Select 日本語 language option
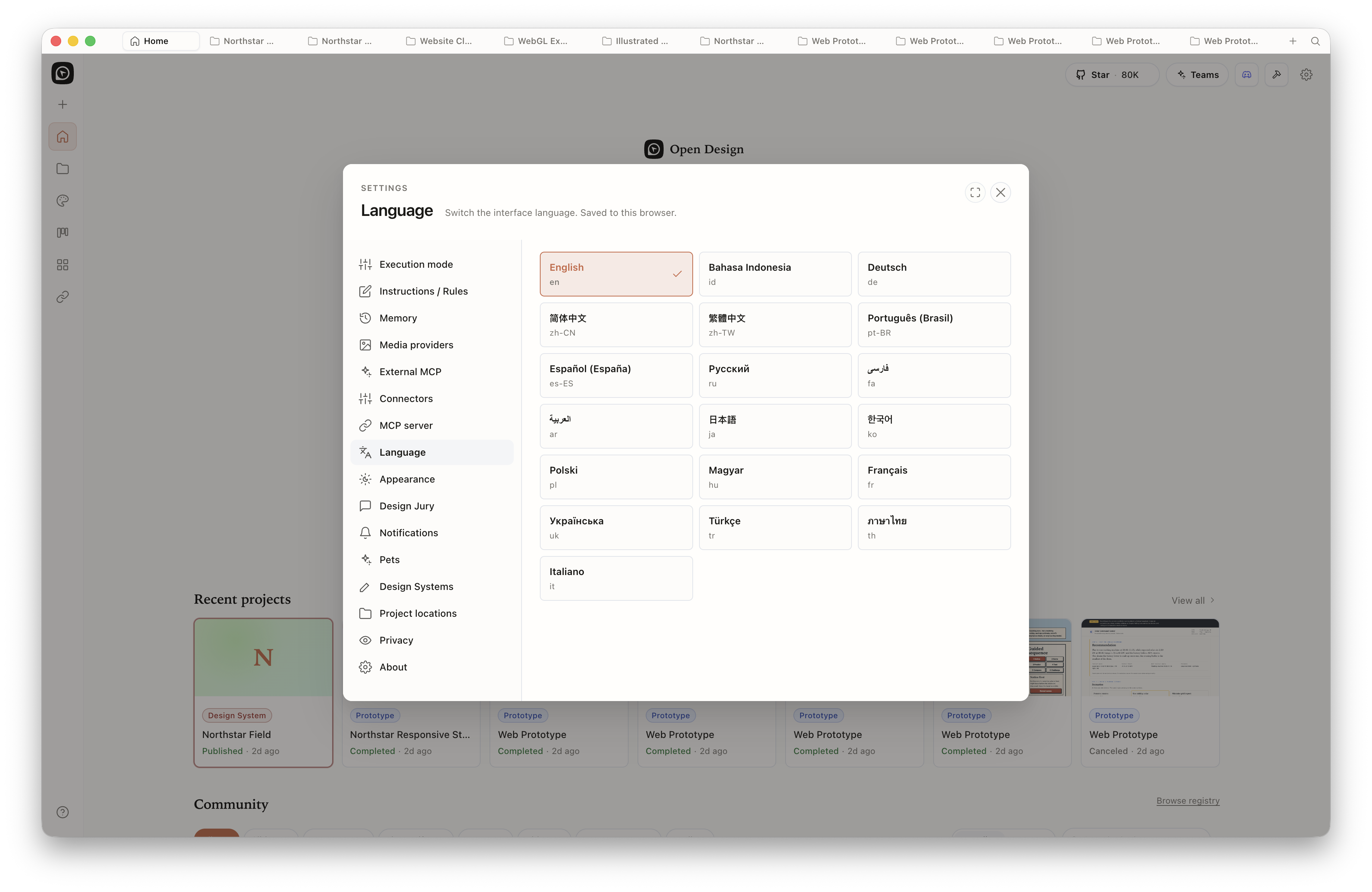The width and height of the screenshot is (1372, 892). click(x=775, y=426)
